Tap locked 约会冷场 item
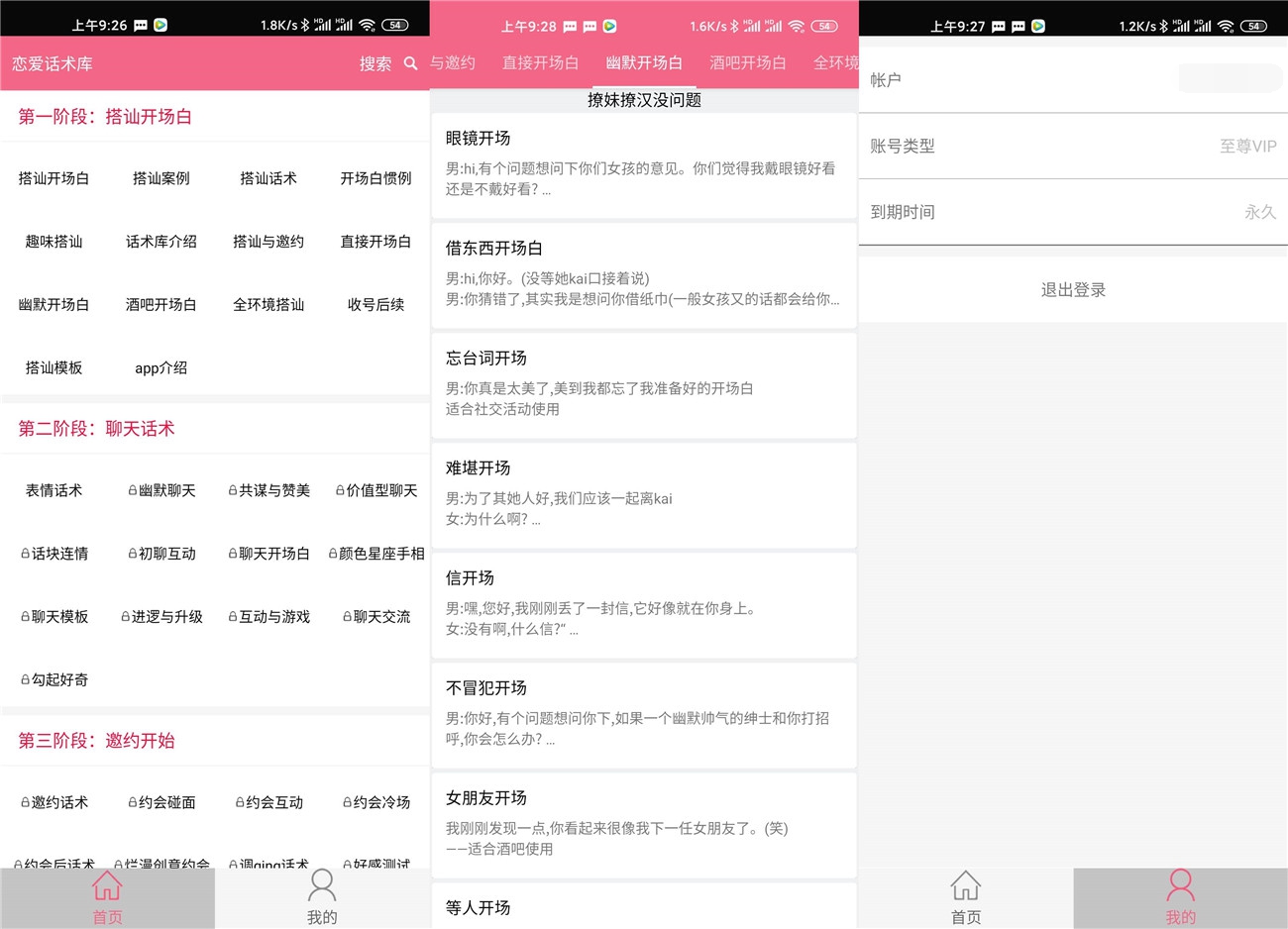The height and width of the screenshot is (929, 1288). [x=376, y=802]
